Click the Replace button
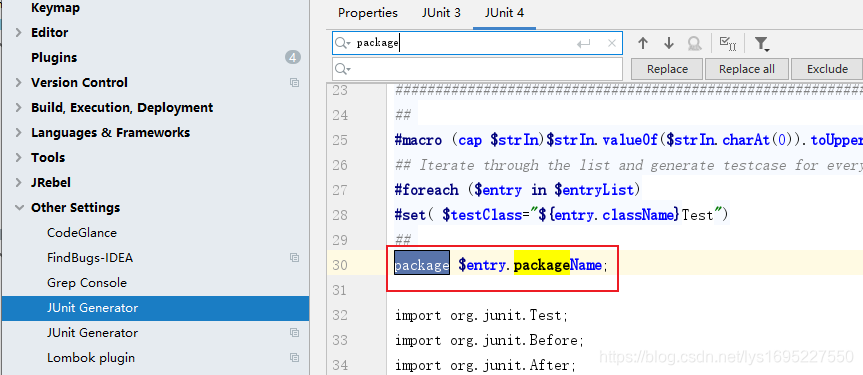 click(667, 69)
